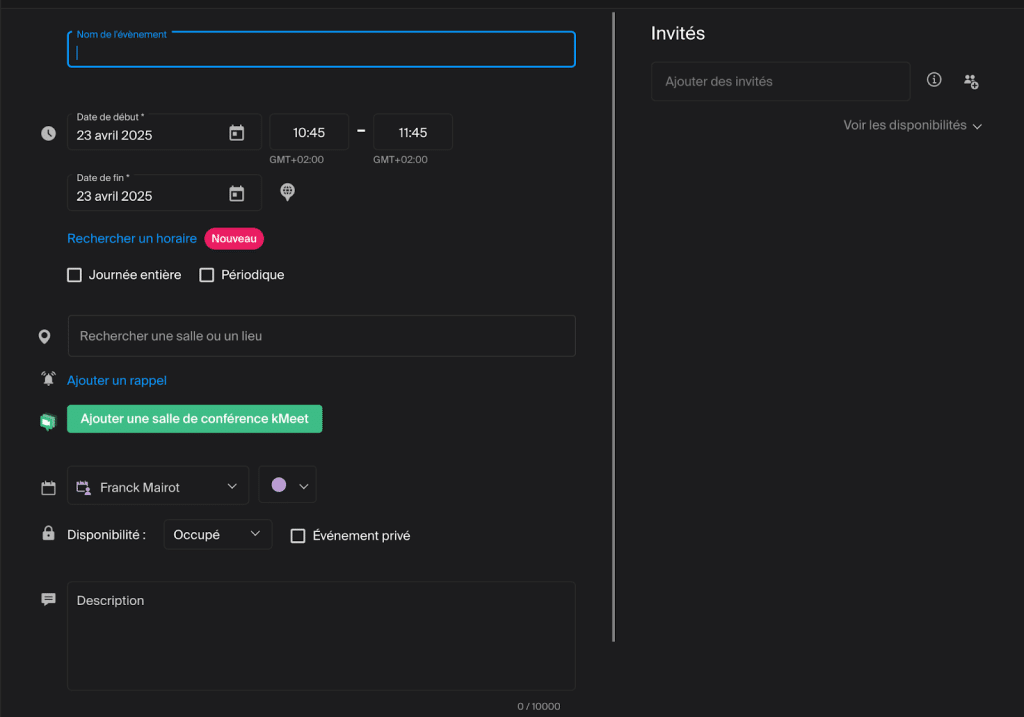Screen dimensions: 1024x717
Task: Open the Franck Mairot calendar dropdown
Action: (158, 487)
